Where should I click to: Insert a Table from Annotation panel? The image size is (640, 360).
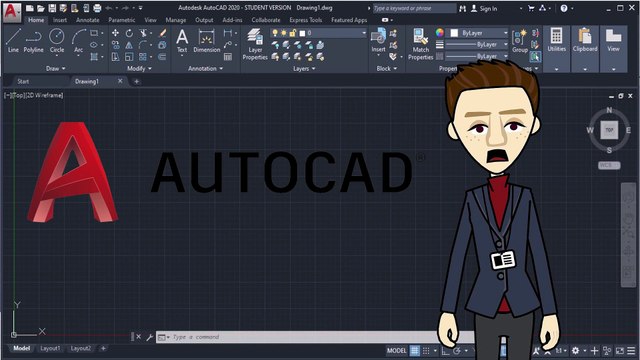tap(228, 57)
